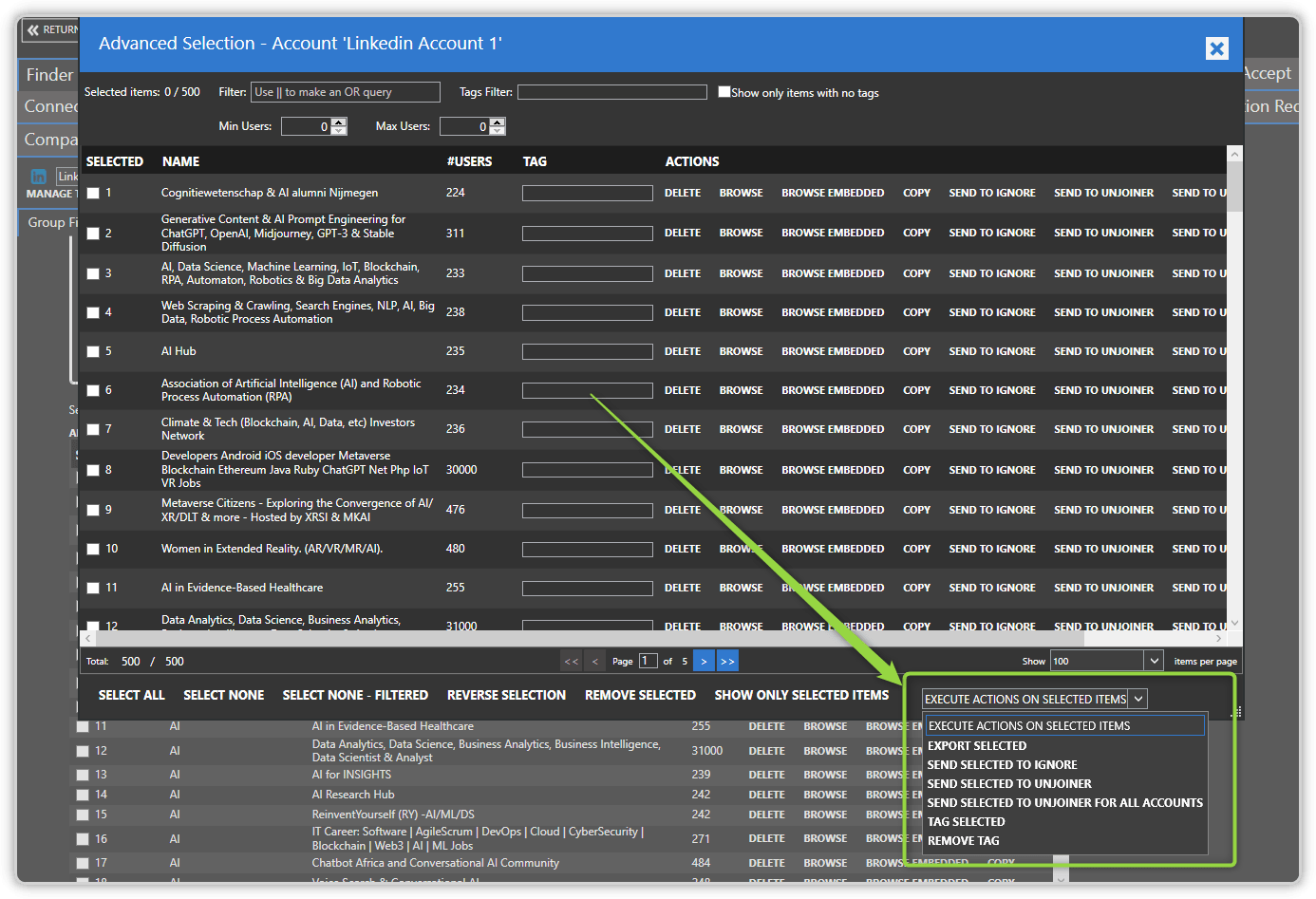The height and width of the screenshot is (899, 1316).
Task: Enable 'Show only items with no tags'
Action: pyautogui.click(x=724, y=92)
